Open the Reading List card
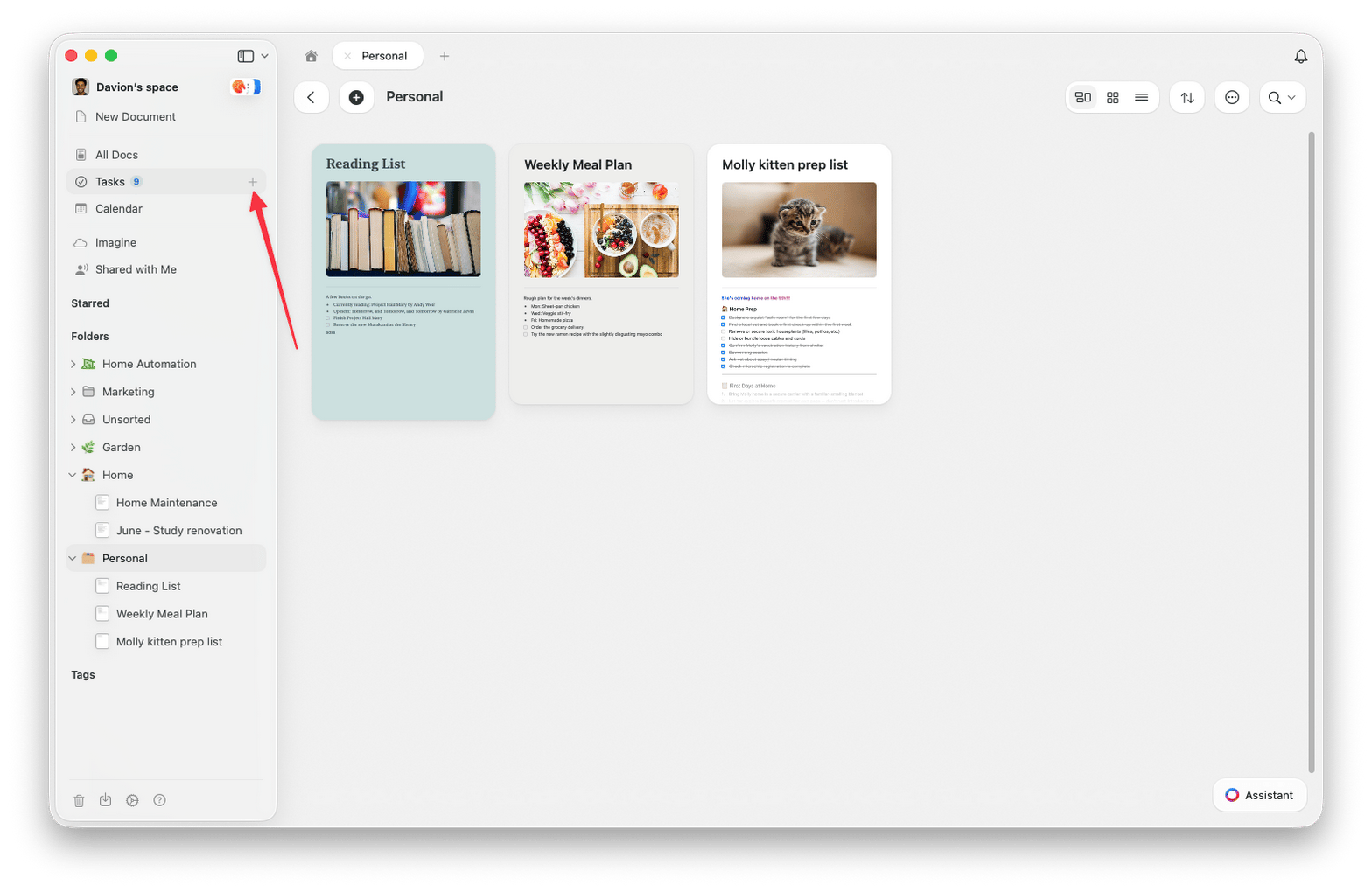The height and width of the screenshot is (892, 1372). (403, 282)
